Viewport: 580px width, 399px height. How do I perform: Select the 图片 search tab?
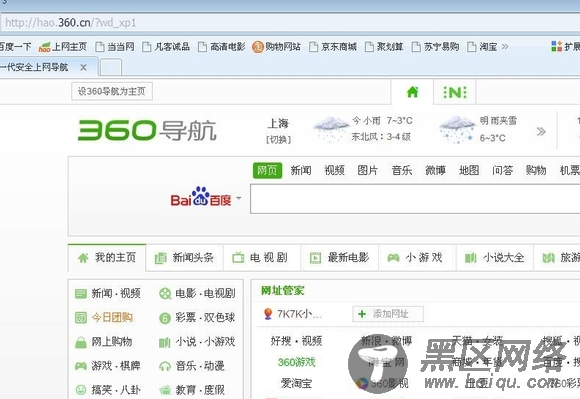pos(368,170)
